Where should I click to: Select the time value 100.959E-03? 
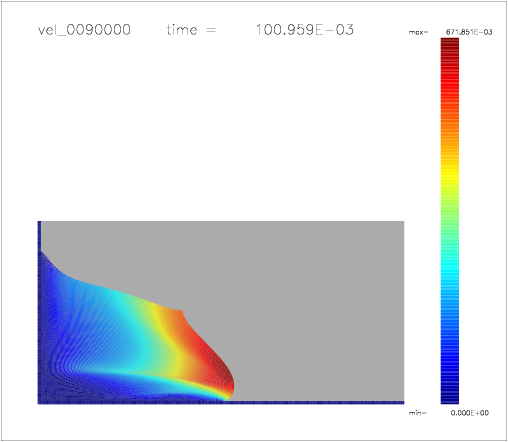(304, 30)
